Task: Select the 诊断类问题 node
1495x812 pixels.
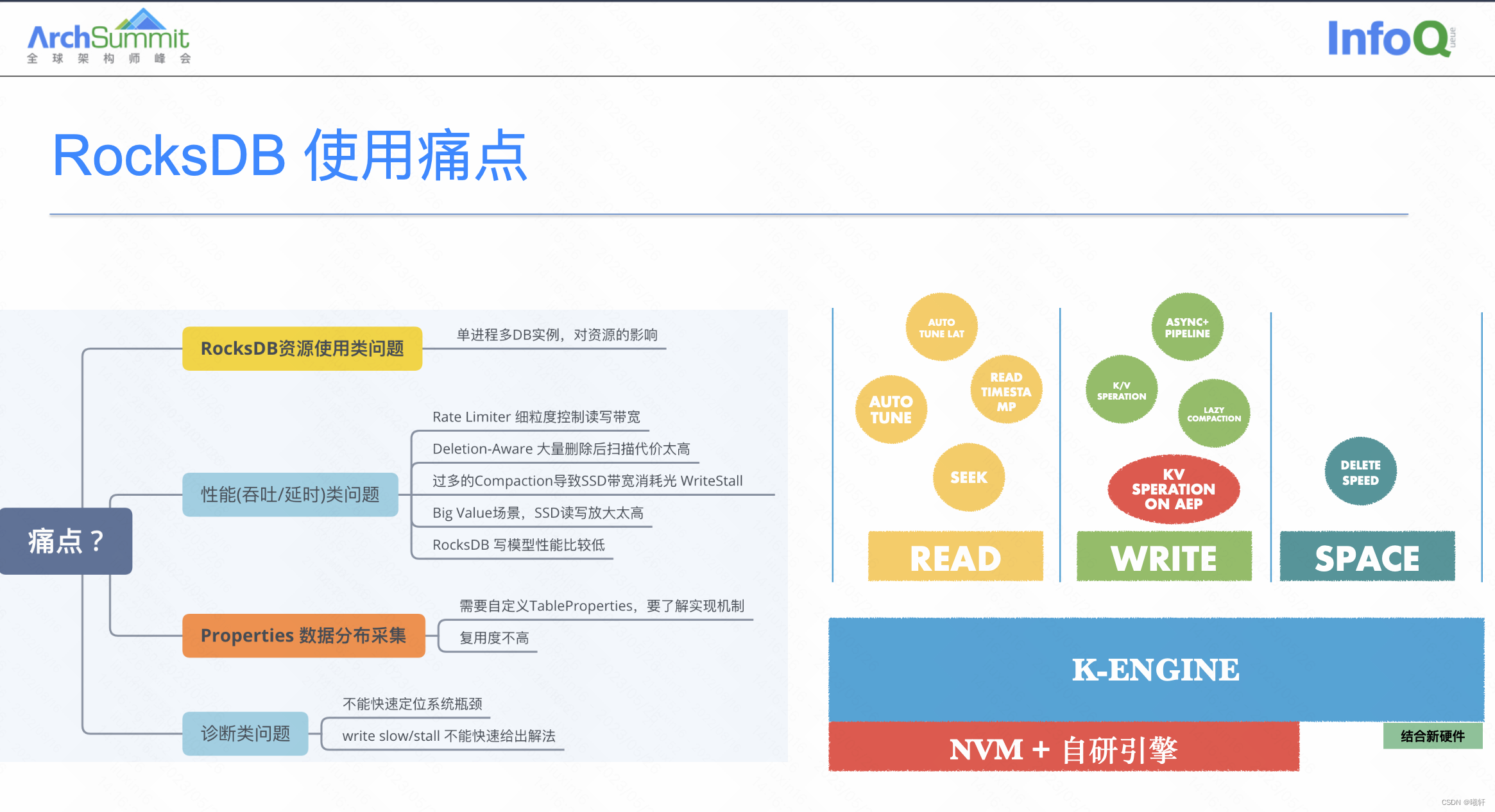Action: (x=245, y=734)
